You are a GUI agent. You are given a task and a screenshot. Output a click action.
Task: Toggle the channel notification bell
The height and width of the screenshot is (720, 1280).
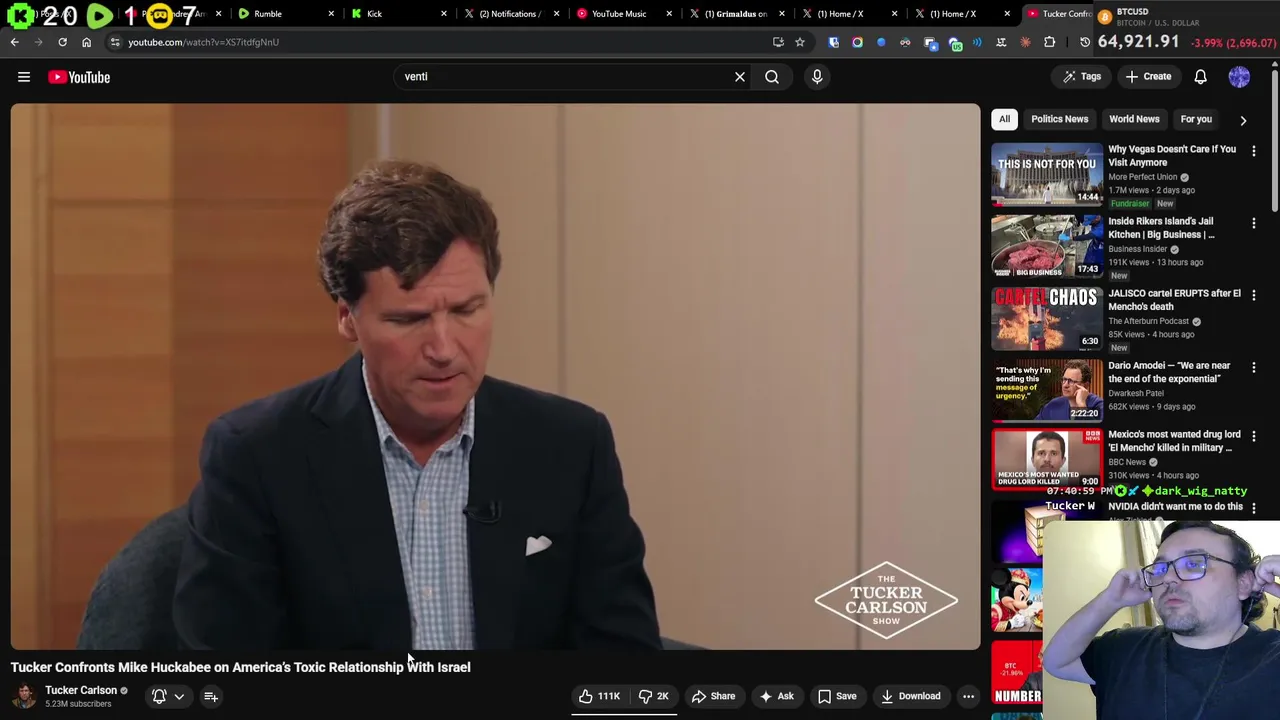click(159, 696)
